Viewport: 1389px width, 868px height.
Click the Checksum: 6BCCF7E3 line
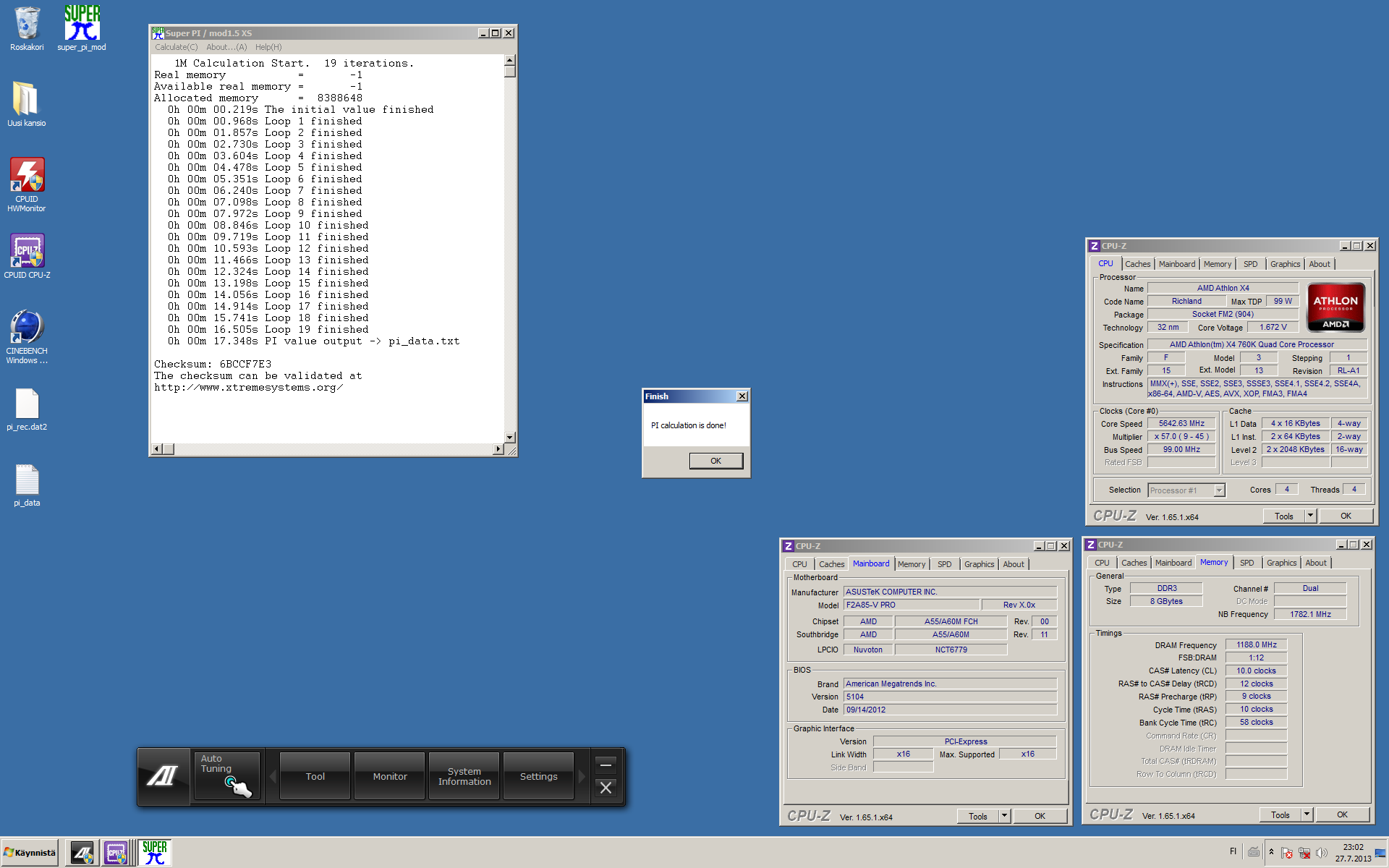[213, 364]
